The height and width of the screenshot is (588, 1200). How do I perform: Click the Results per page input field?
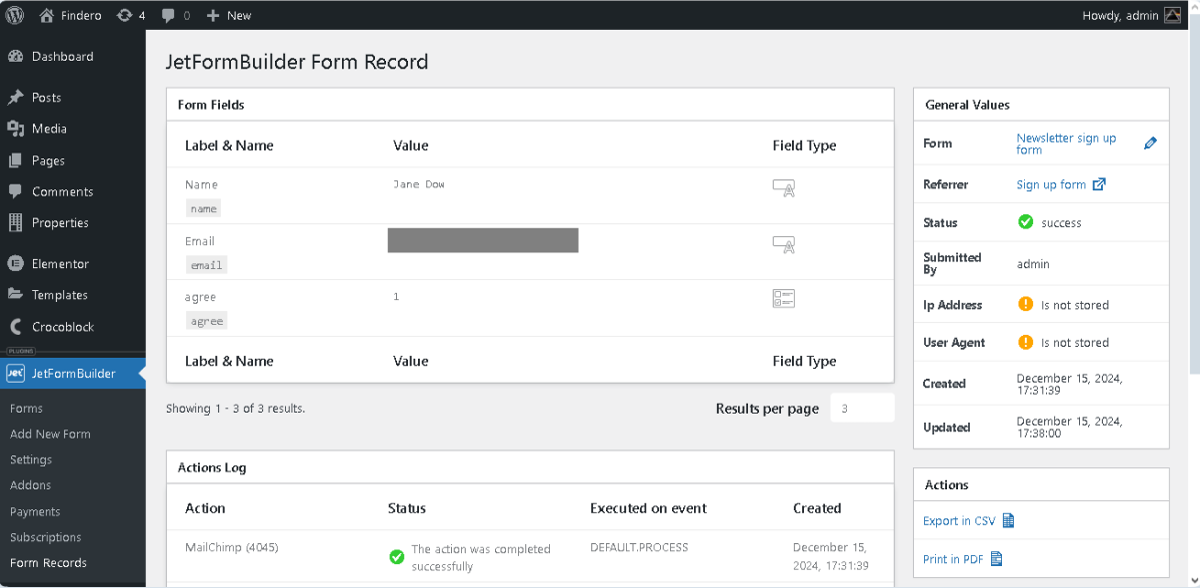[x=861, y=408]
